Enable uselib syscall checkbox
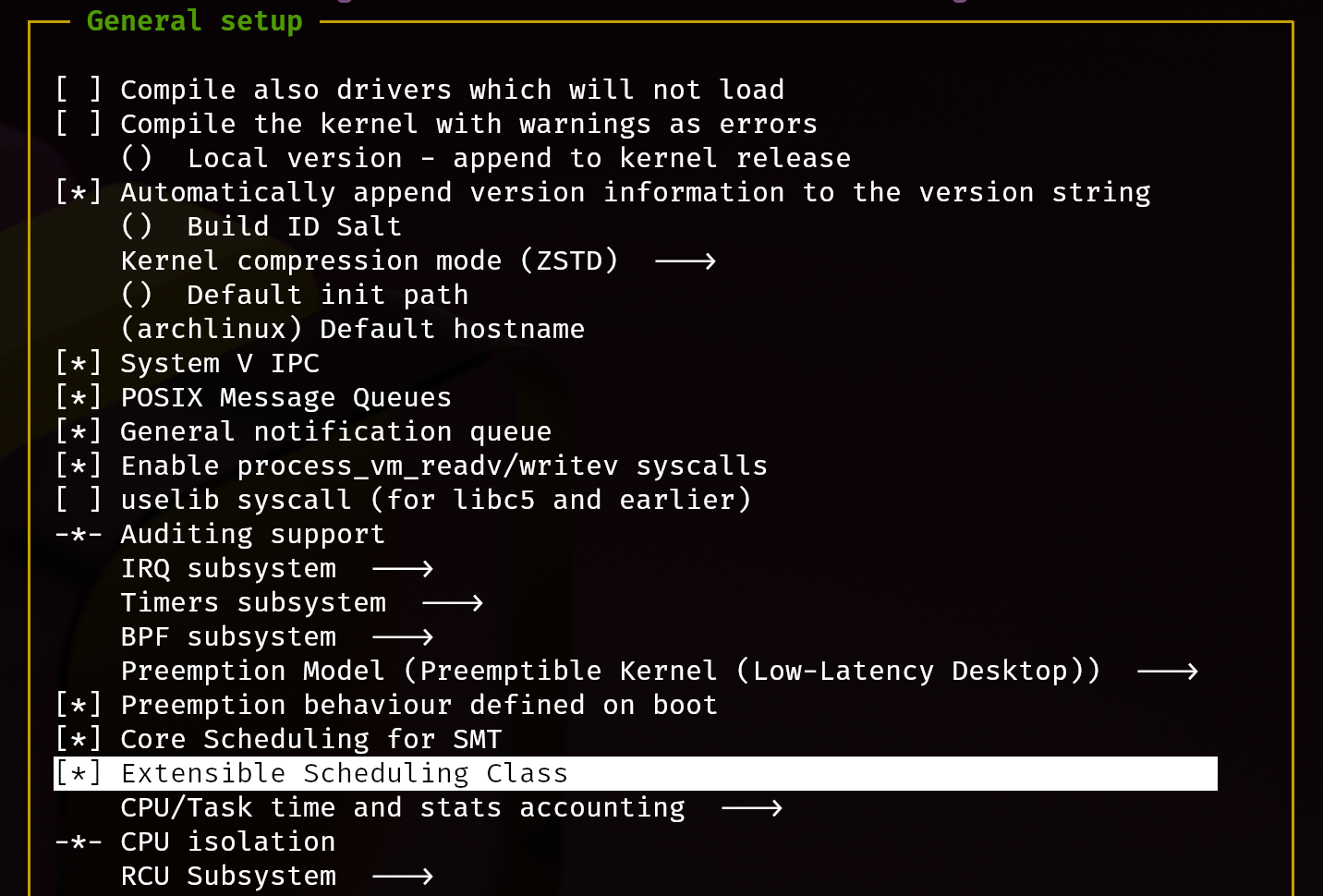 pyautogui.click(x=79, y=500)
